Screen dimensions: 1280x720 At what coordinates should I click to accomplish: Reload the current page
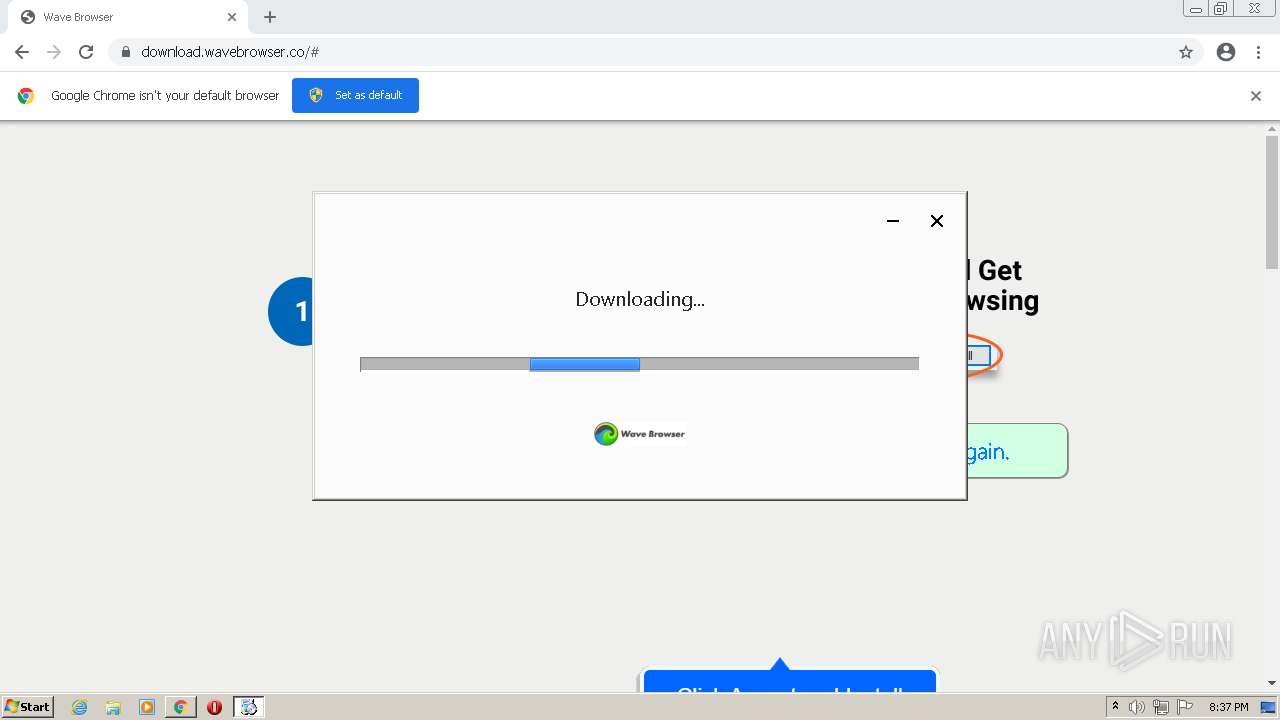(86, 52)
